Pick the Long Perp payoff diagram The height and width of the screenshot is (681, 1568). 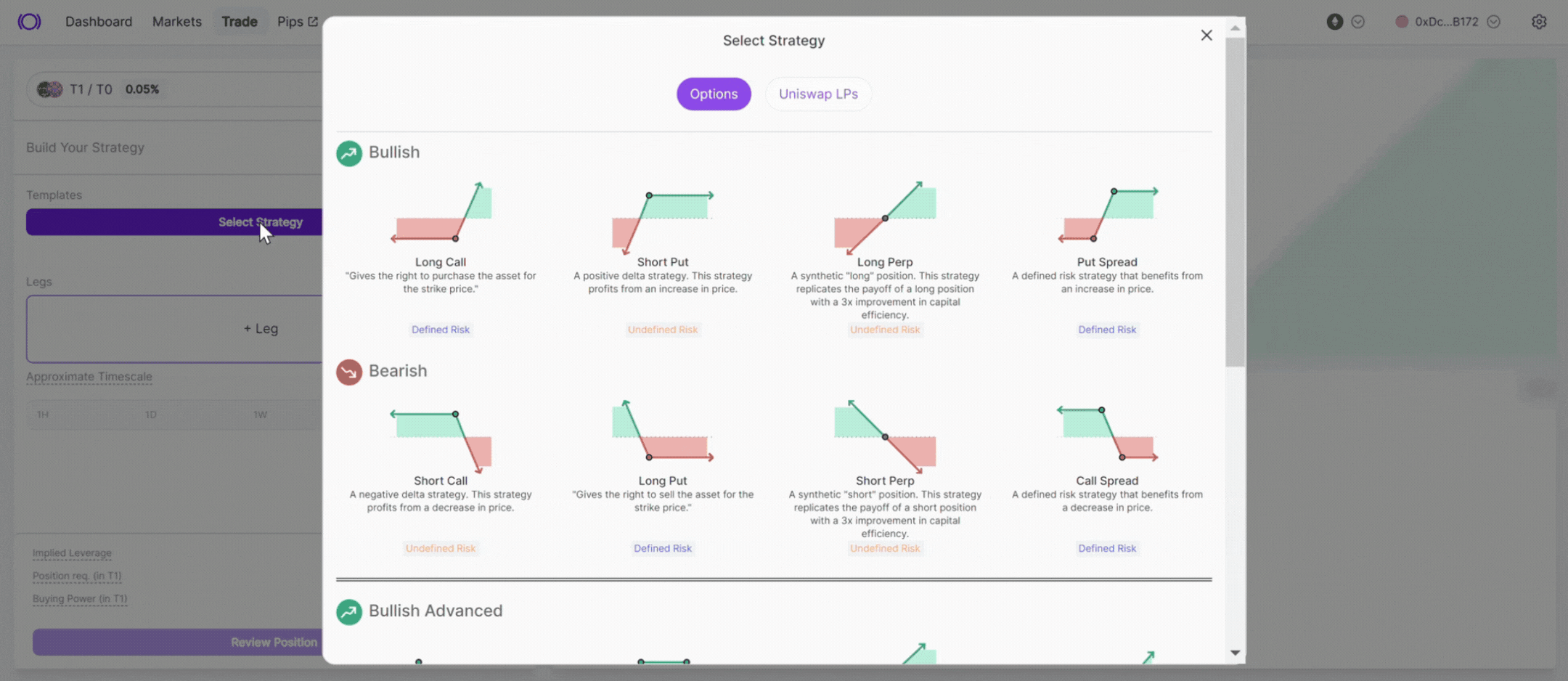tap(884, 217)
